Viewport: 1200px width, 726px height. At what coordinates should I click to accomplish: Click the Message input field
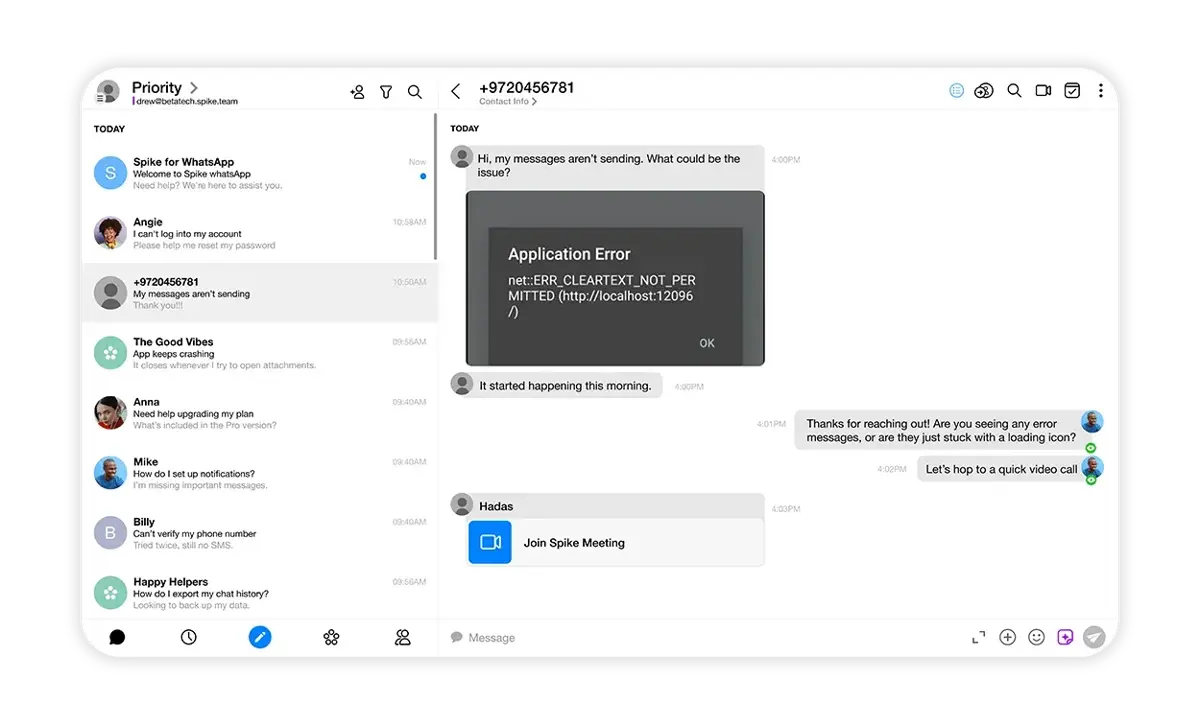[700, 638]
